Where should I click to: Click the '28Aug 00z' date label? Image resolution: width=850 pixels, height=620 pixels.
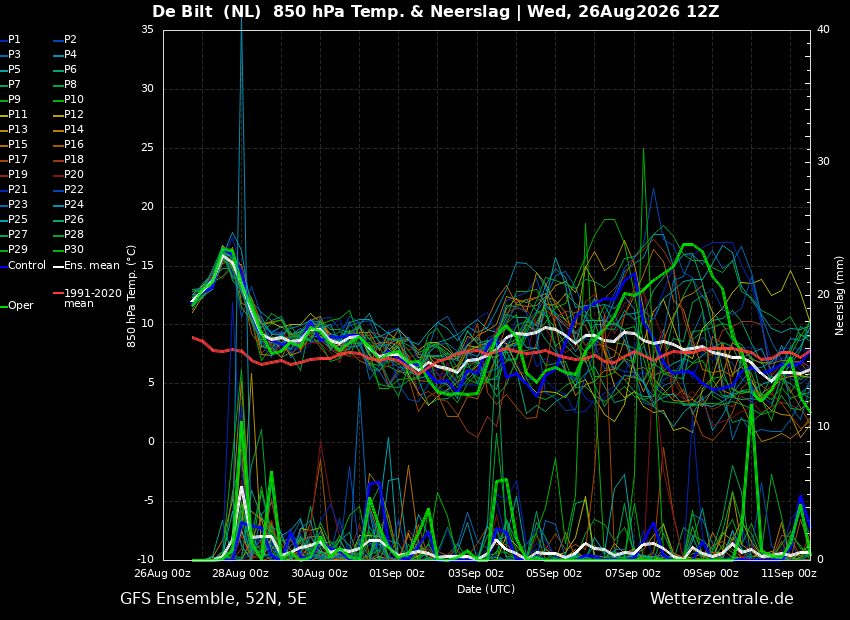point(241,573)
